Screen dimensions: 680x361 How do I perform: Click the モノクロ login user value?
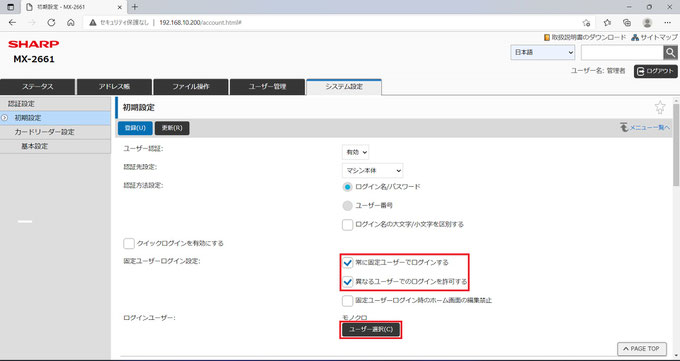click(x=355, y=318)
